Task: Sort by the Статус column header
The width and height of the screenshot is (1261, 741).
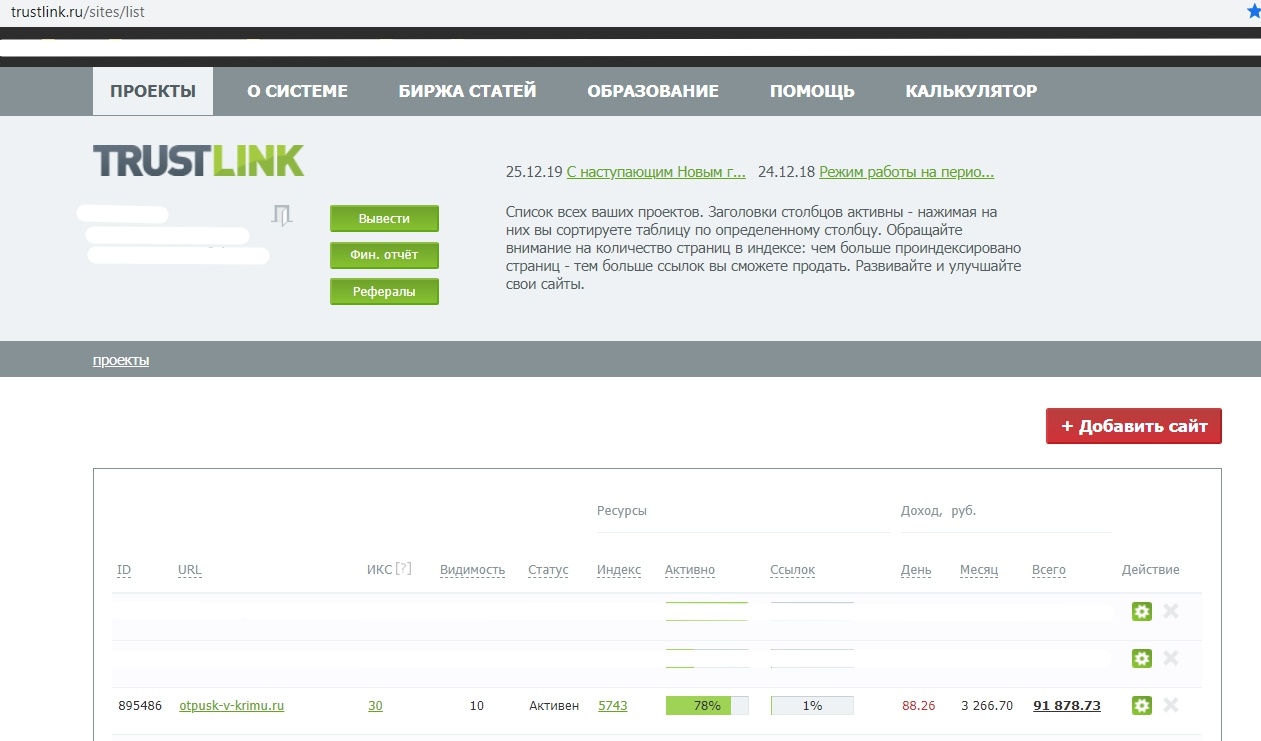Action: coord(548,570)
